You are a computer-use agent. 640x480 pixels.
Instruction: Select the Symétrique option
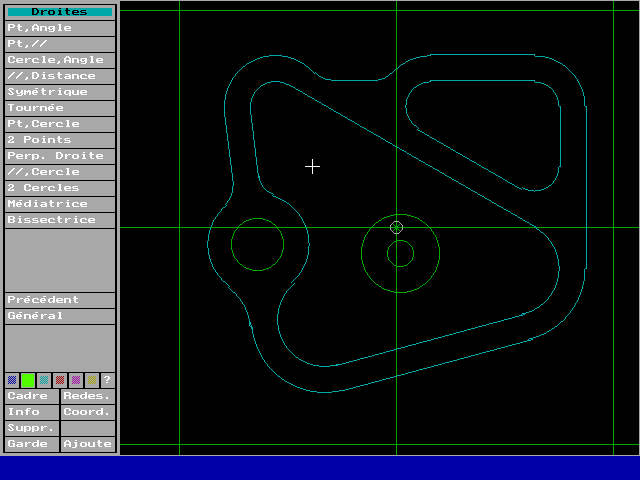coord(60,92)
